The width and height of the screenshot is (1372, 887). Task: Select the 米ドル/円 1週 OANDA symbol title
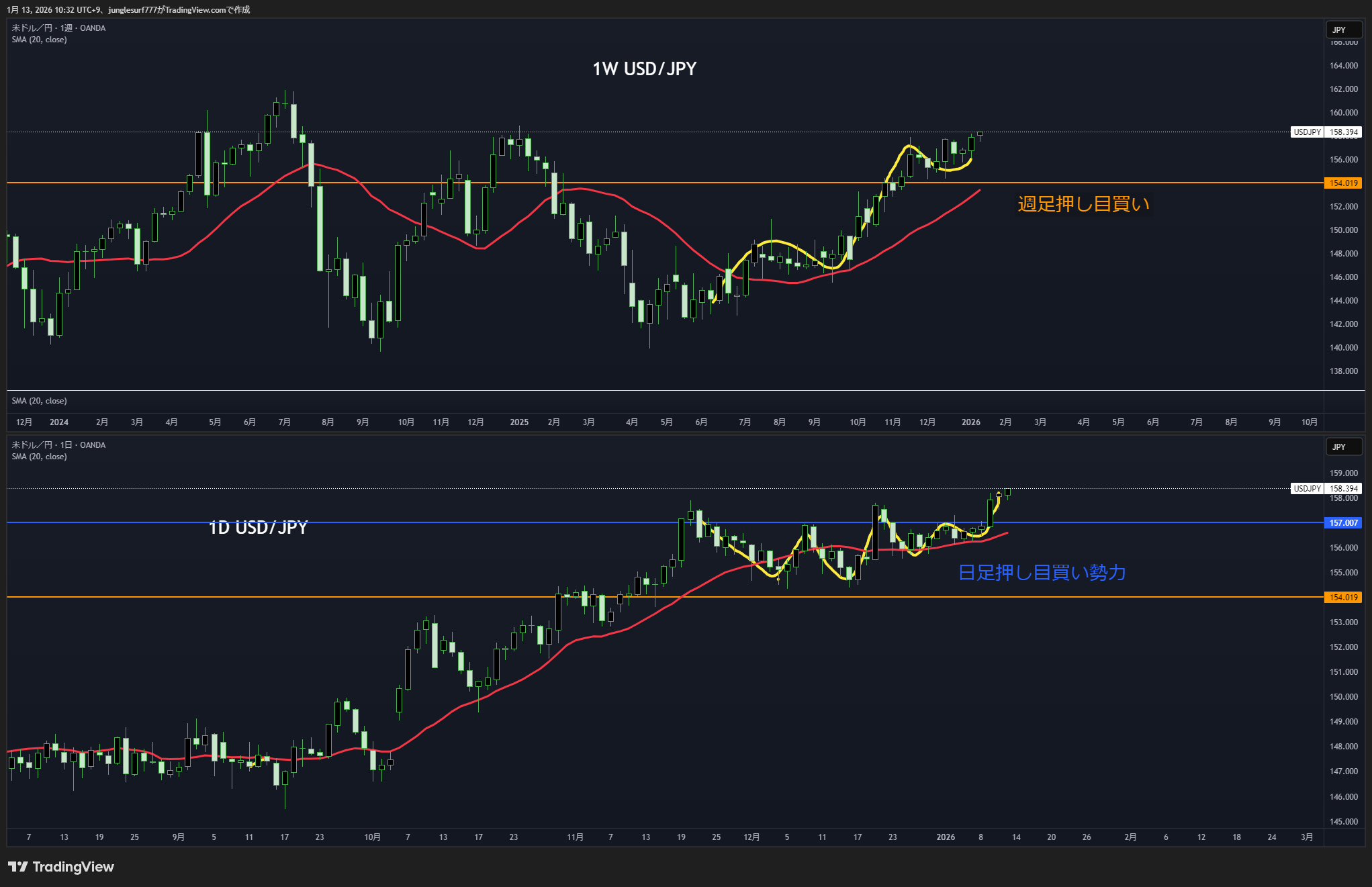[58, 28]
